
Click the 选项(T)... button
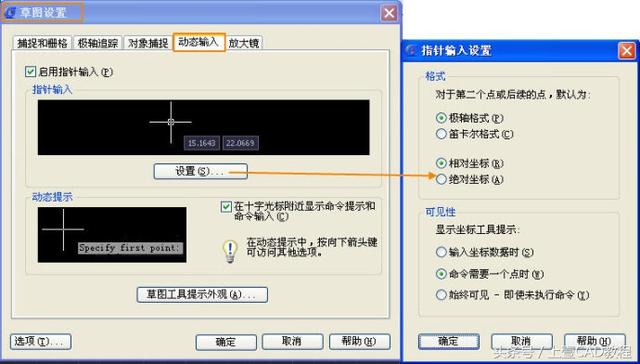(40, 342)
